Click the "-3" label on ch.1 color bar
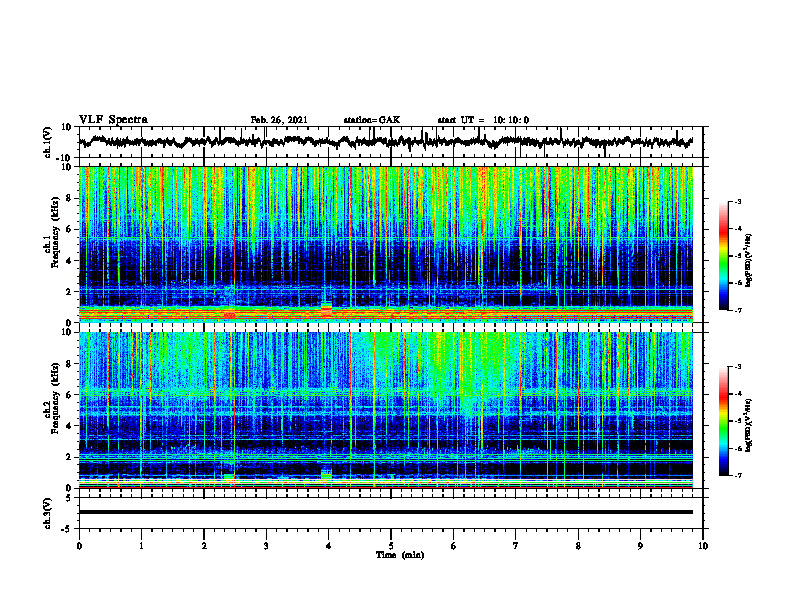This screenshot has height=612, width=792. point(738,201)
